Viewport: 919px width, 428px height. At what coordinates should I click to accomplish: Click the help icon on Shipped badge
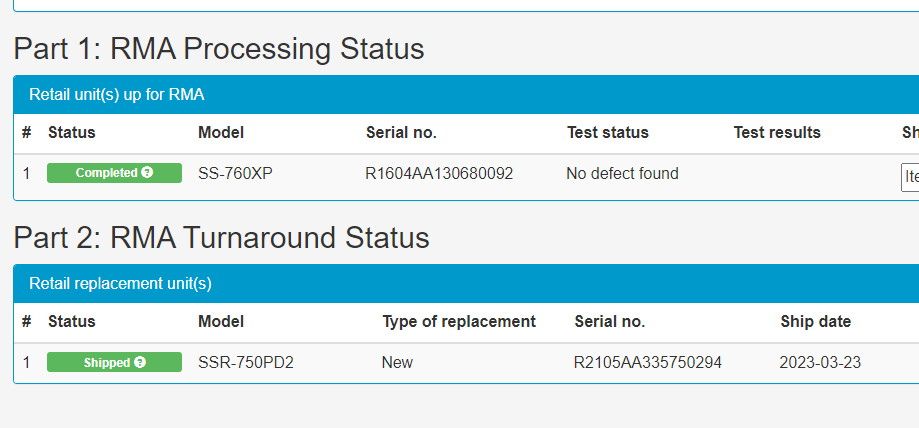(139, 362)
